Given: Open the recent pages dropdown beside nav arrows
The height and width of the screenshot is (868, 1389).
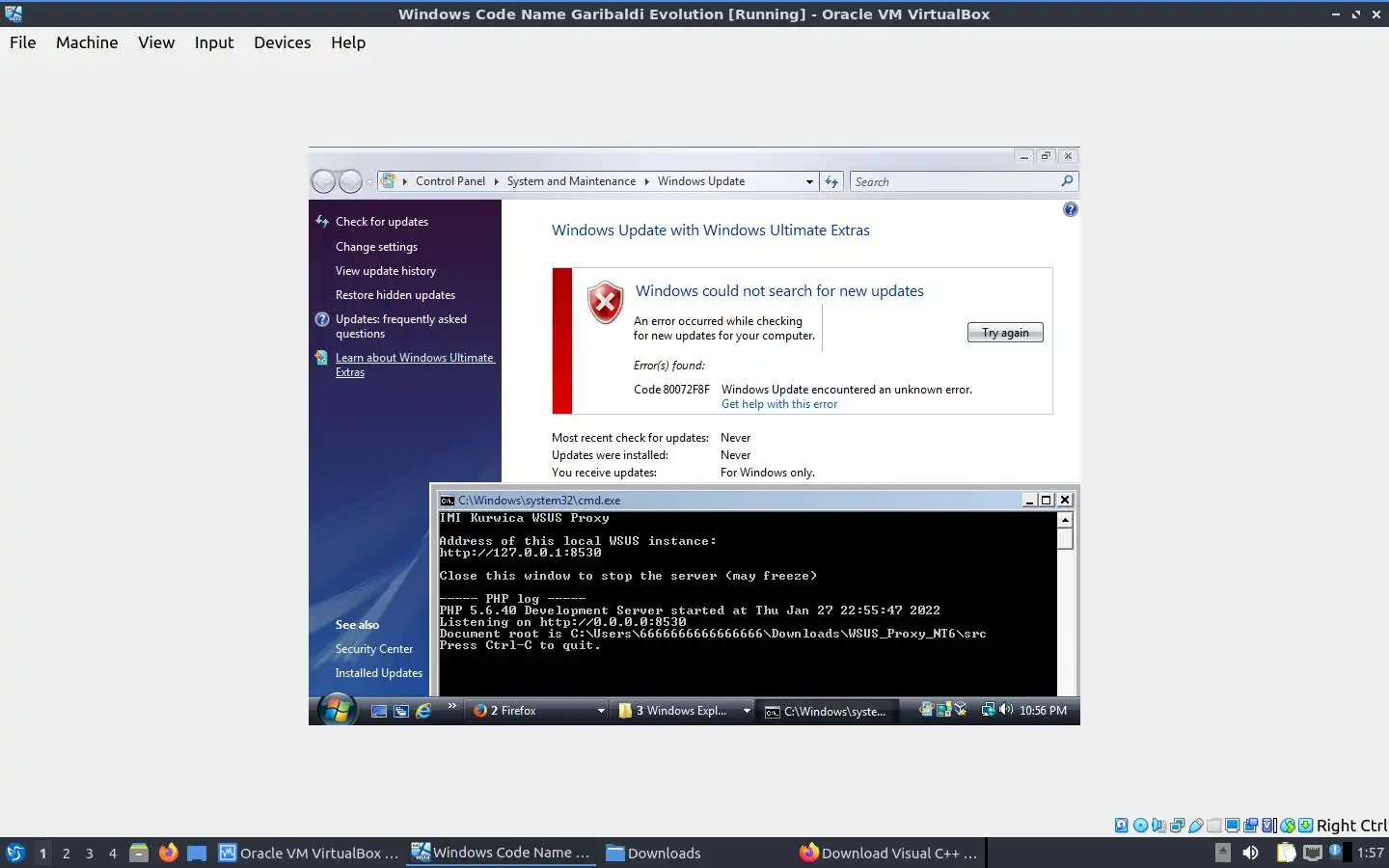Looking at the screenshot, I should (369, 182).
